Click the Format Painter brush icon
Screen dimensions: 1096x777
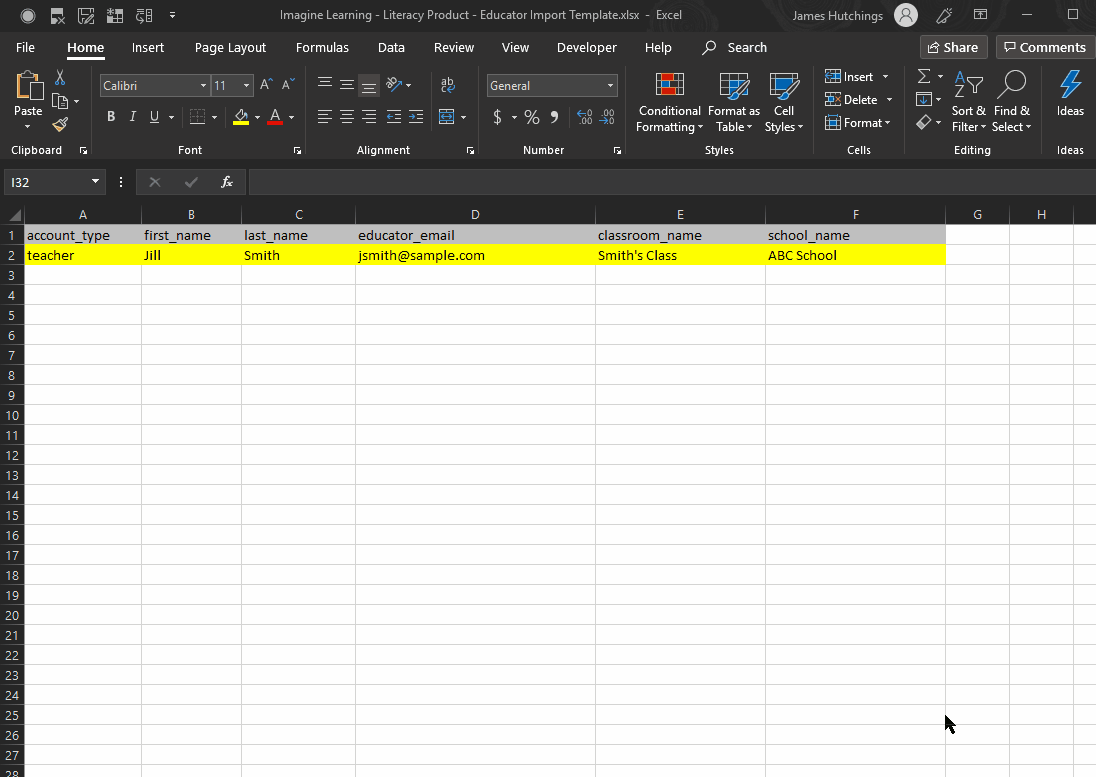pos(60,125)
